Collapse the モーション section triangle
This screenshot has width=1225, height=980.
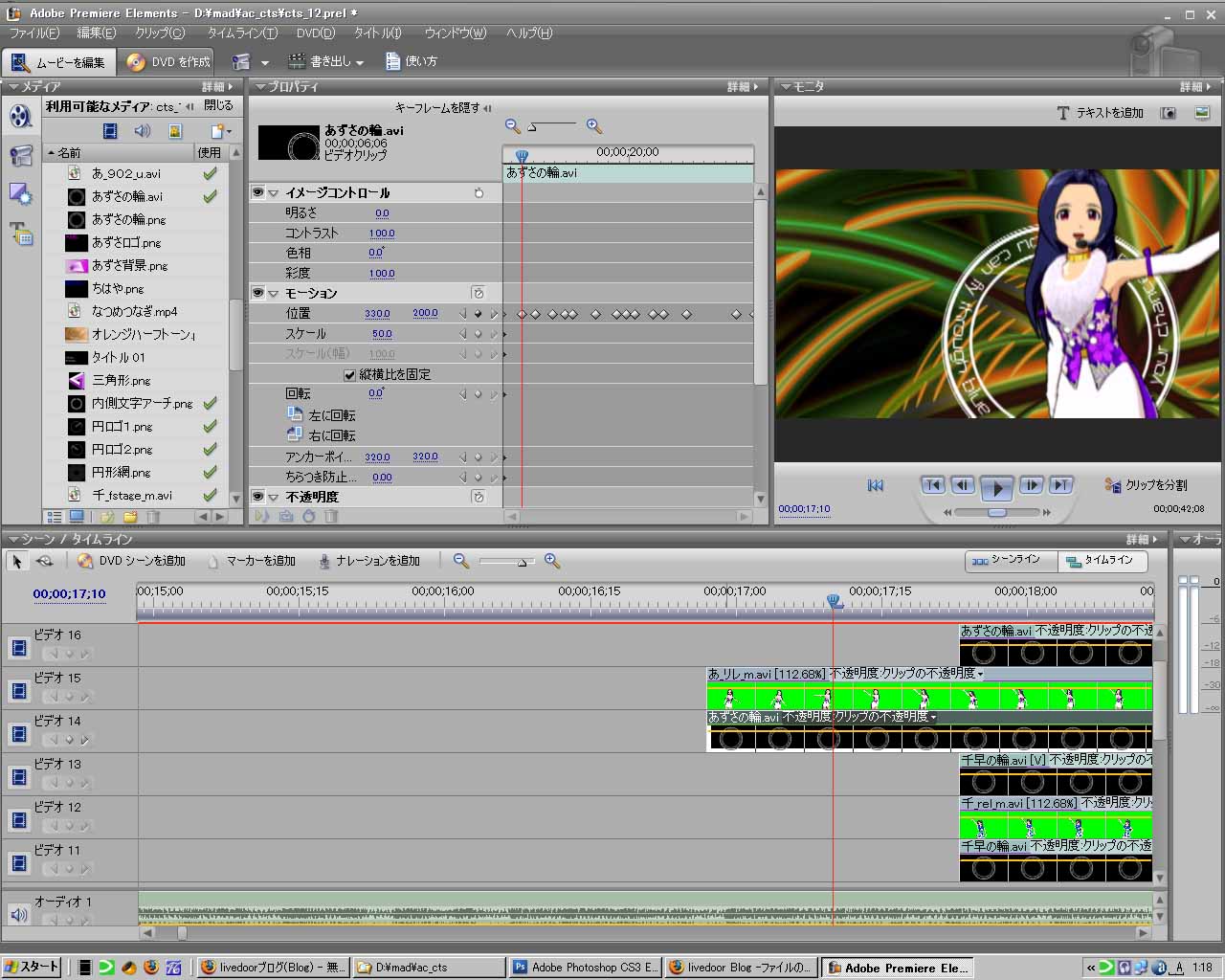(274, 294)
